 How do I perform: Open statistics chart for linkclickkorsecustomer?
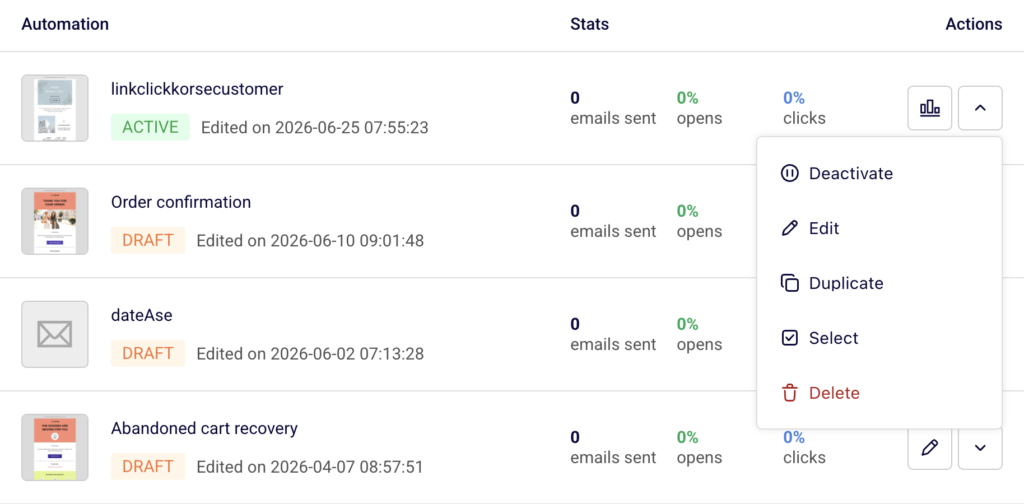tap(929, 108)
